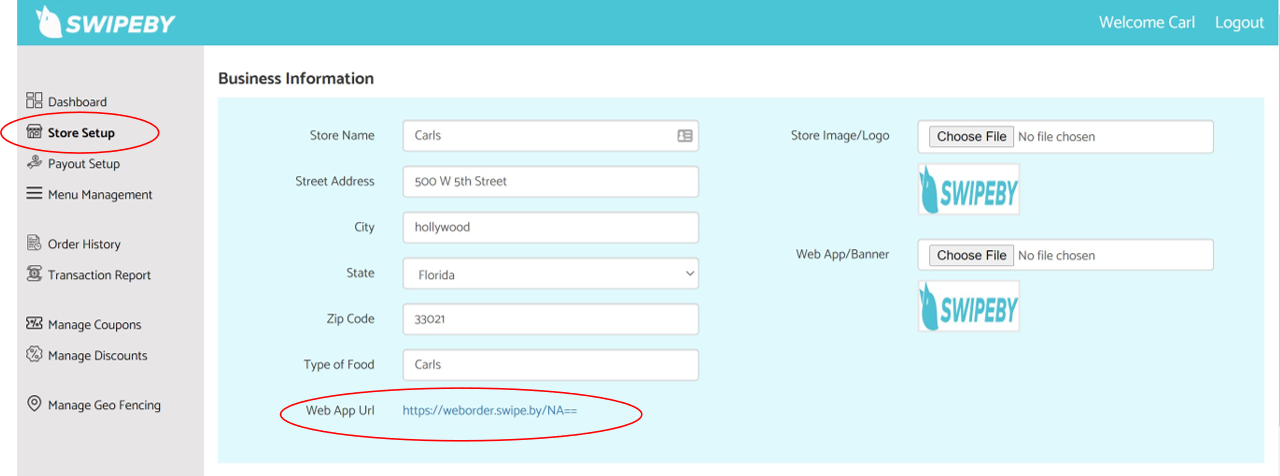The width and height of the screenshot is (1280, 476).
Task: Click the Menu Management hamburger icon
Action: click(34, 194)
